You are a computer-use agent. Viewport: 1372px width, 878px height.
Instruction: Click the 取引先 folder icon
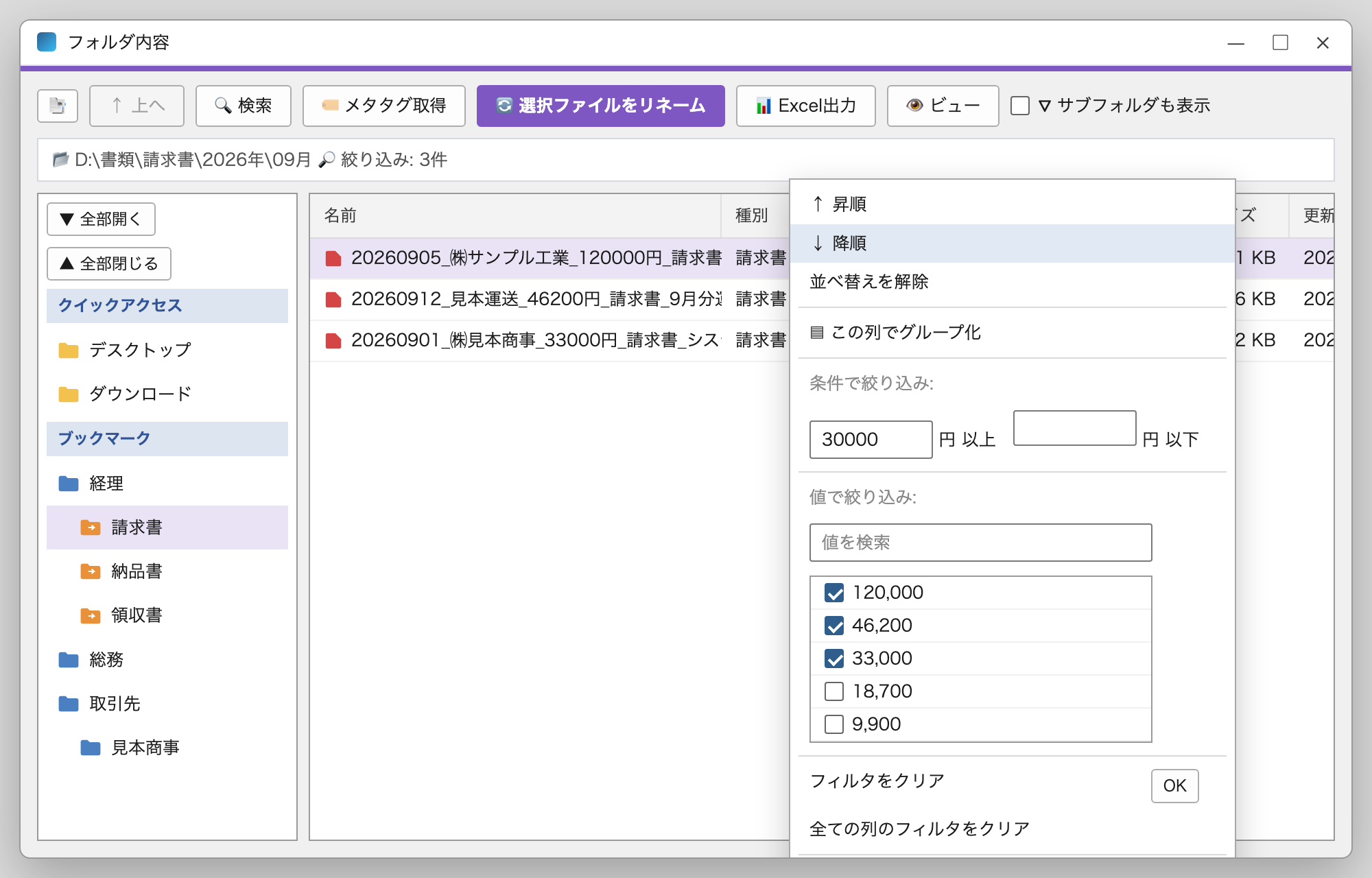[x=69, y=703]
